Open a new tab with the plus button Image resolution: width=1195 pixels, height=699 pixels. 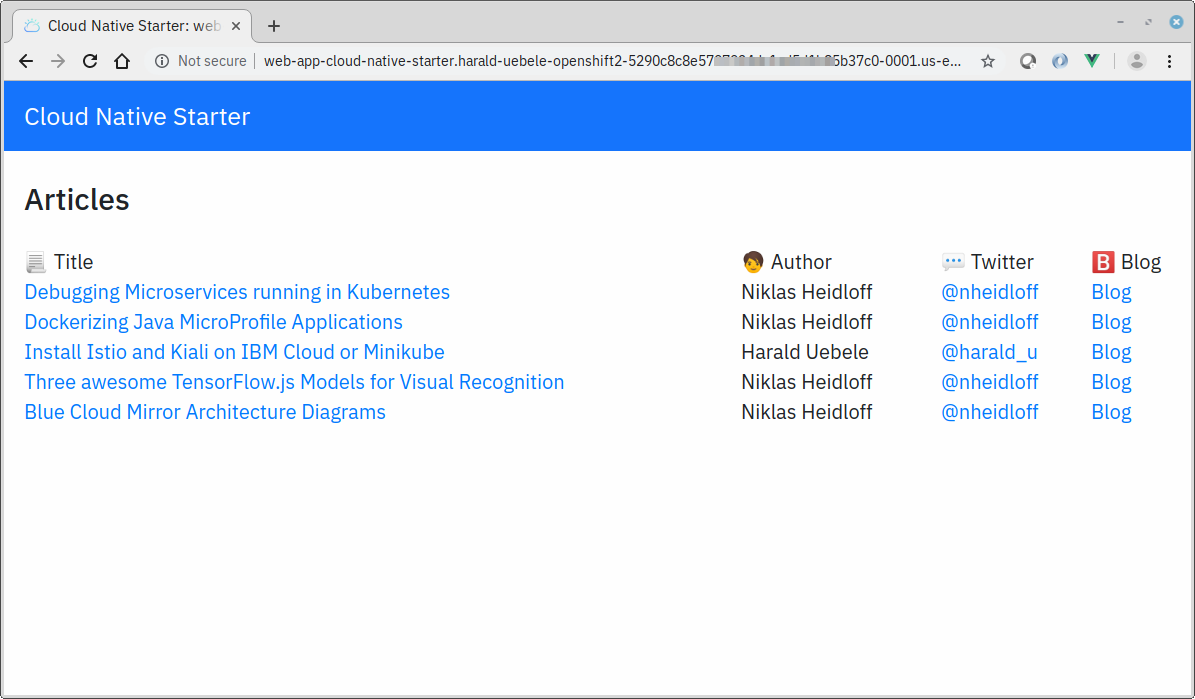274,26
